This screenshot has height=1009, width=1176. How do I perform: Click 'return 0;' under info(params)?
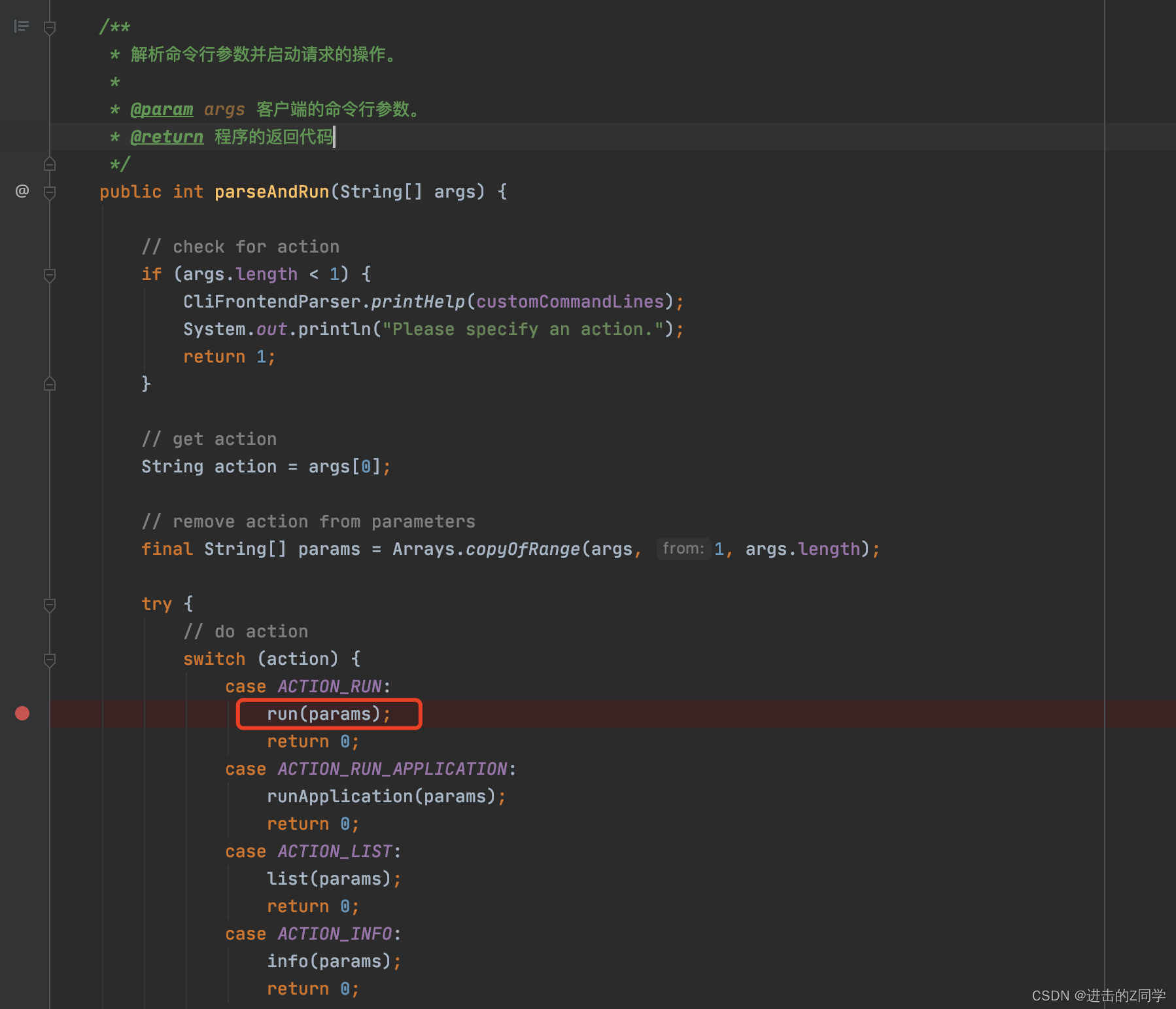313,989
